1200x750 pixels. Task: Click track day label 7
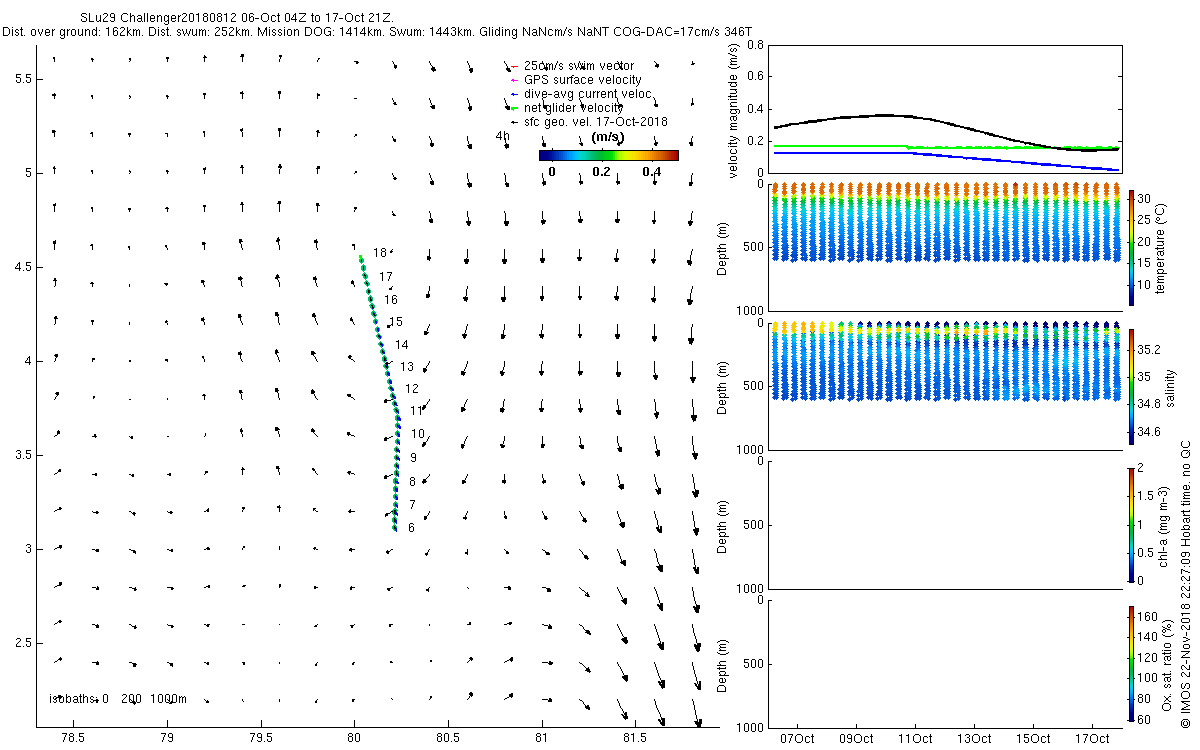pos(412,505)
